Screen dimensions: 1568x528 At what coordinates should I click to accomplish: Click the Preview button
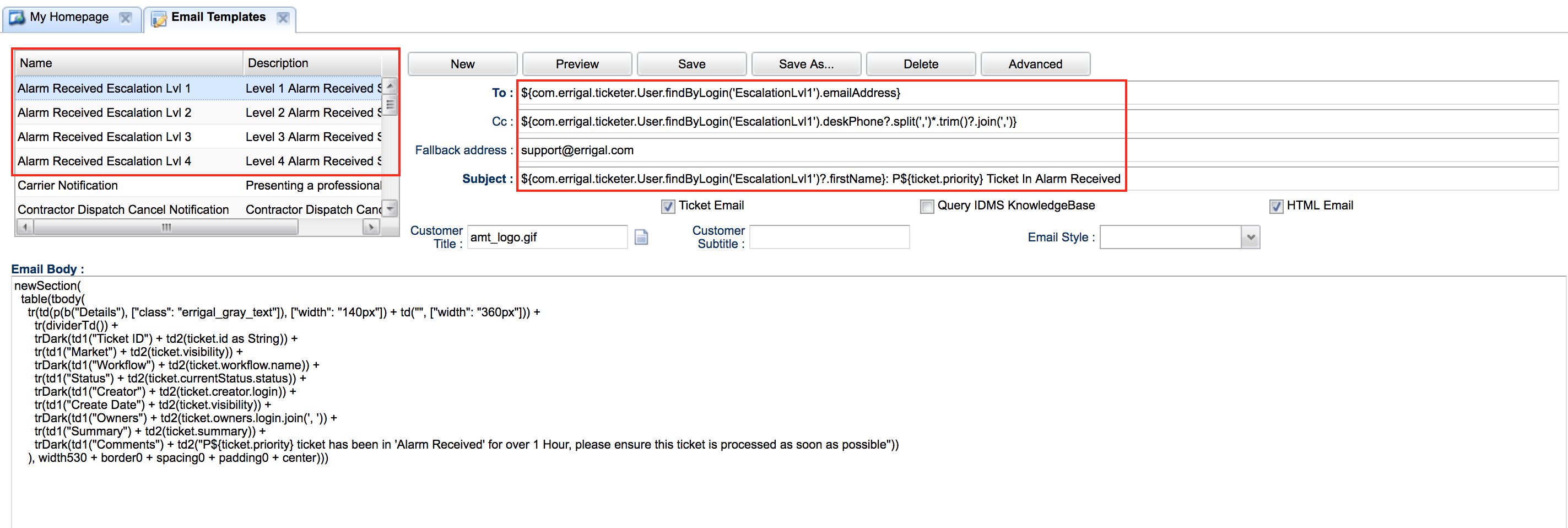(x=576, y=64)
